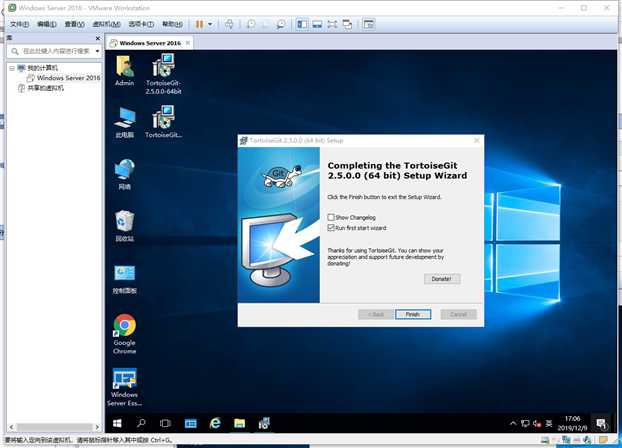Select the Windows Server Essentials desktop icon
The image size is (622, 448).
pyautogui.click(x=125, y=387)
